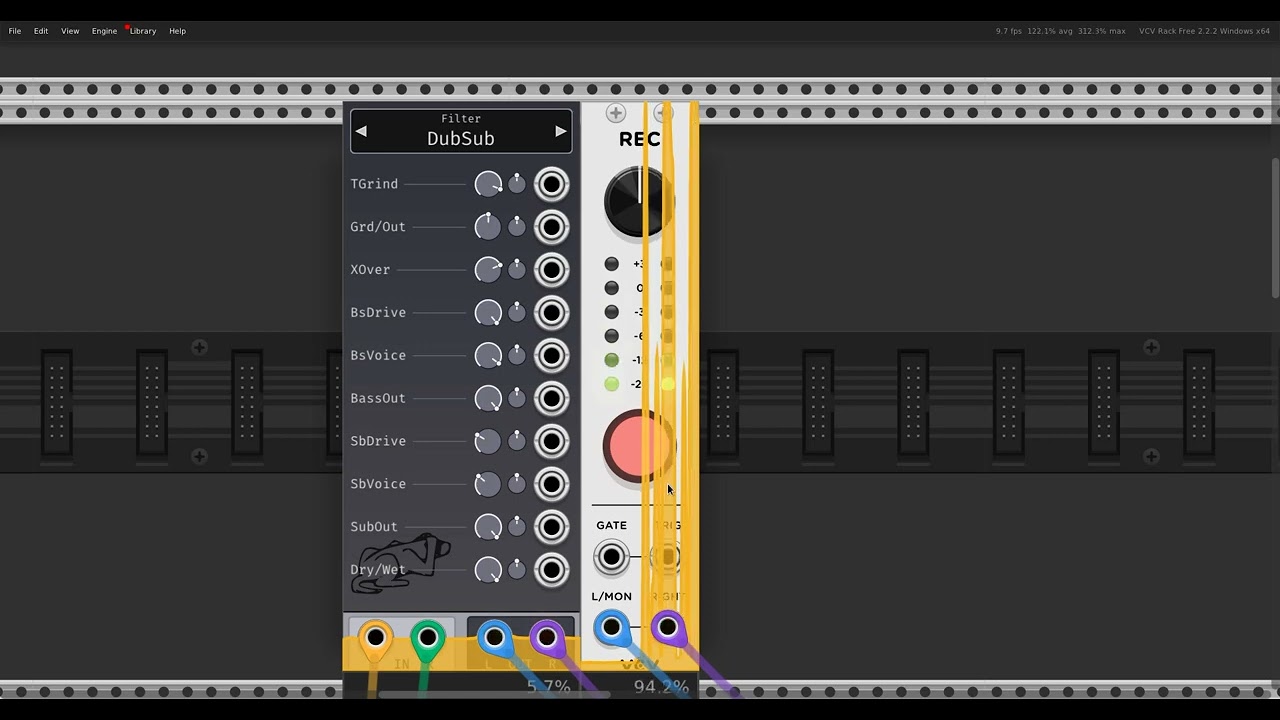Screen dimensions: 1280x720
Task: Click the blue-cabled output jack on DubSub
Action: coord(495,637)
